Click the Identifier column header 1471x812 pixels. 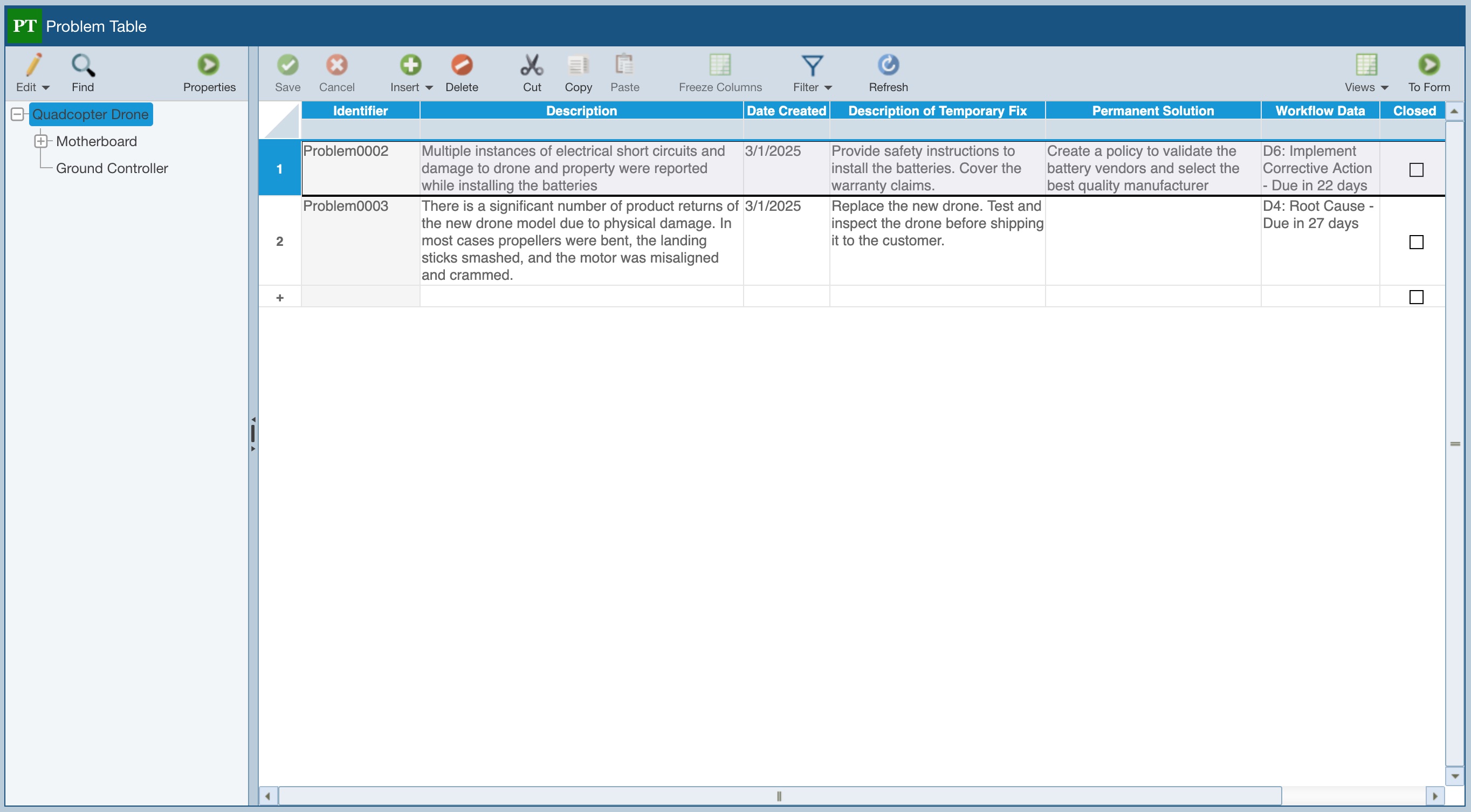click(360, 111)
